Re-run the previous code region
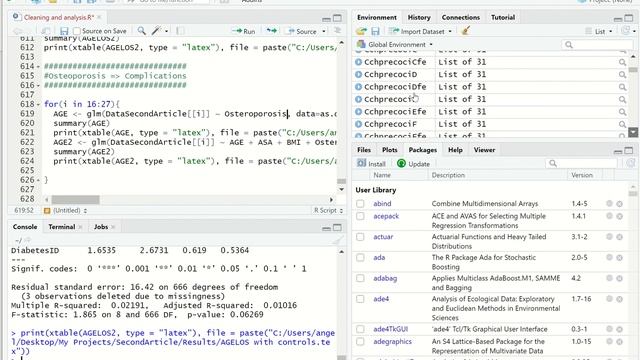Viewport: 640px width, 360px height. coord(271,31)
